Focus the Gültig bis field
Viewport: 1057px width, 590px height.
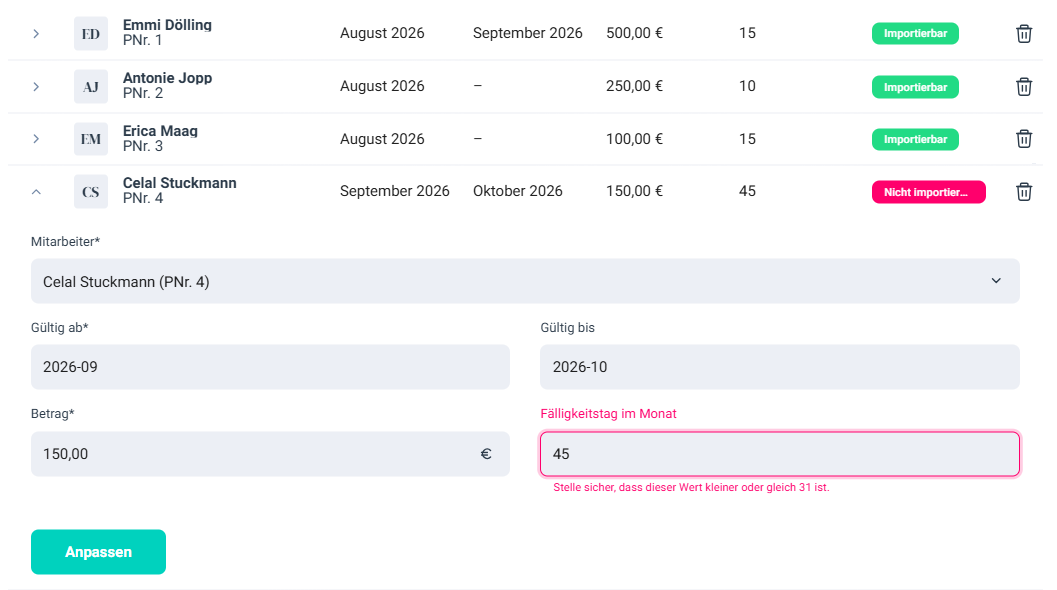click(779, 367)
